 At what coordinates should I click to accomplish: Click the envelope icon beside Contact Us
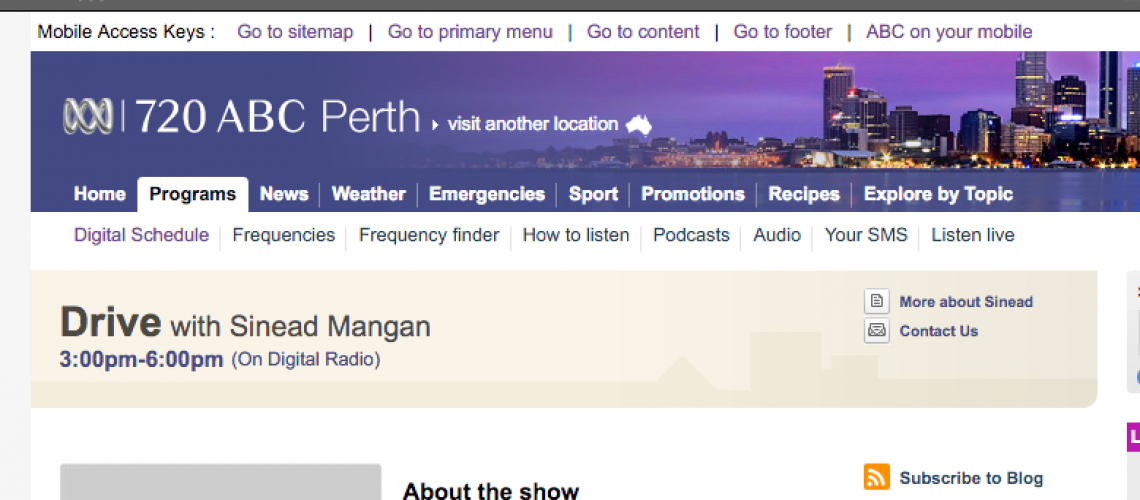(x=877, y=331)
